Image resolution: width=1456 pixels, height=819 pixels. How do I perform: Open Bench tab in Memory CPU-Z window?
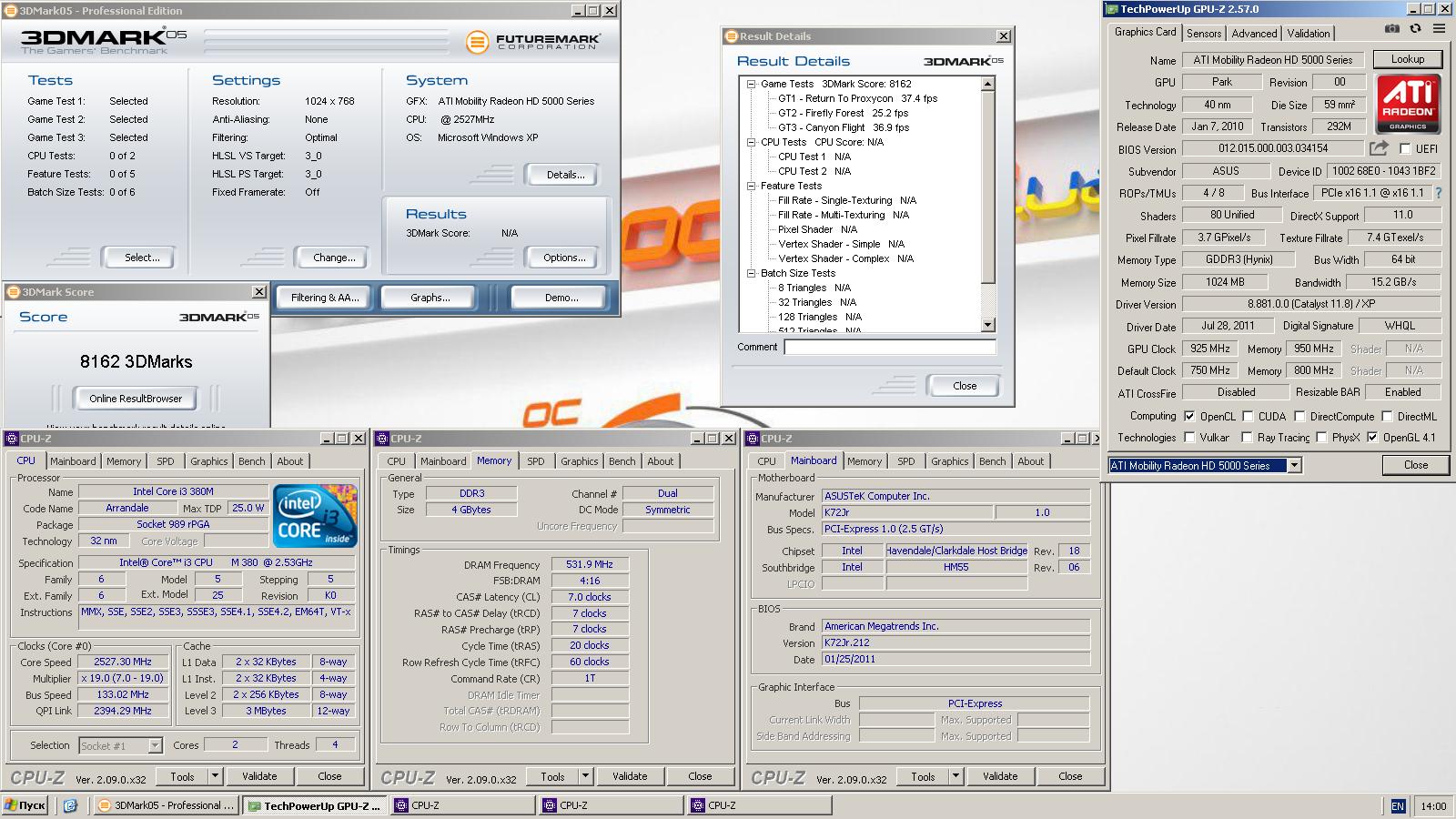pos(622,461)
